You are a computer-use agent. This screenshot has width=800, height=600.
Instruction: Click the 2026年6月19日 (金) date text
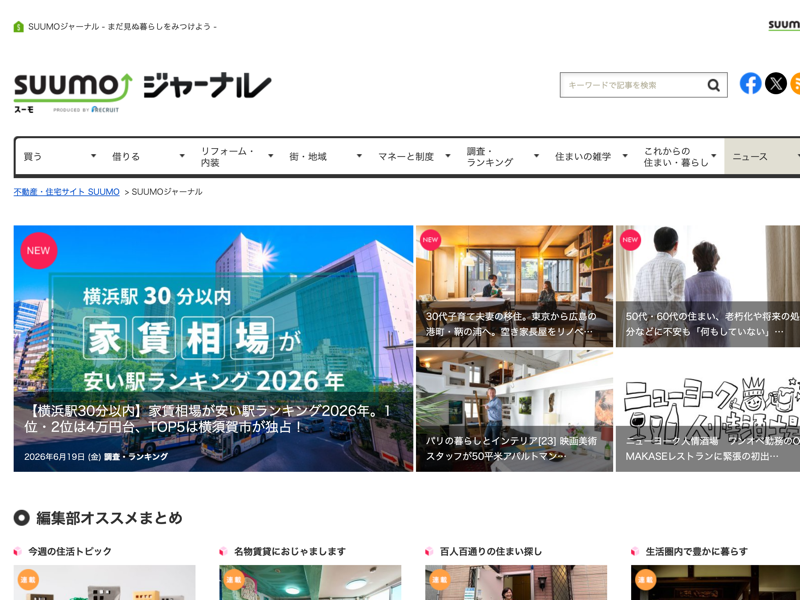click(62, 457)
